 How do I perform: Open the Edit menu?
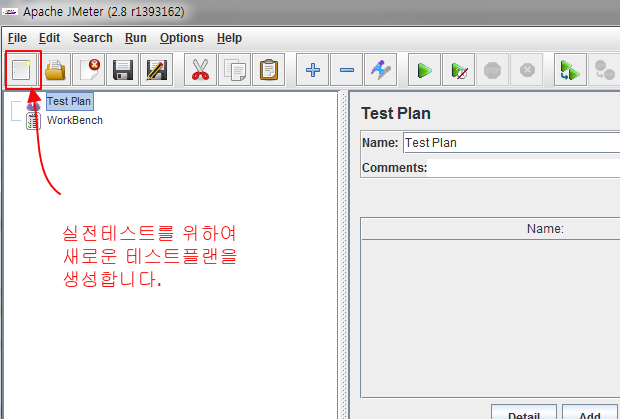pyautogui.click(x=49, y=38)
